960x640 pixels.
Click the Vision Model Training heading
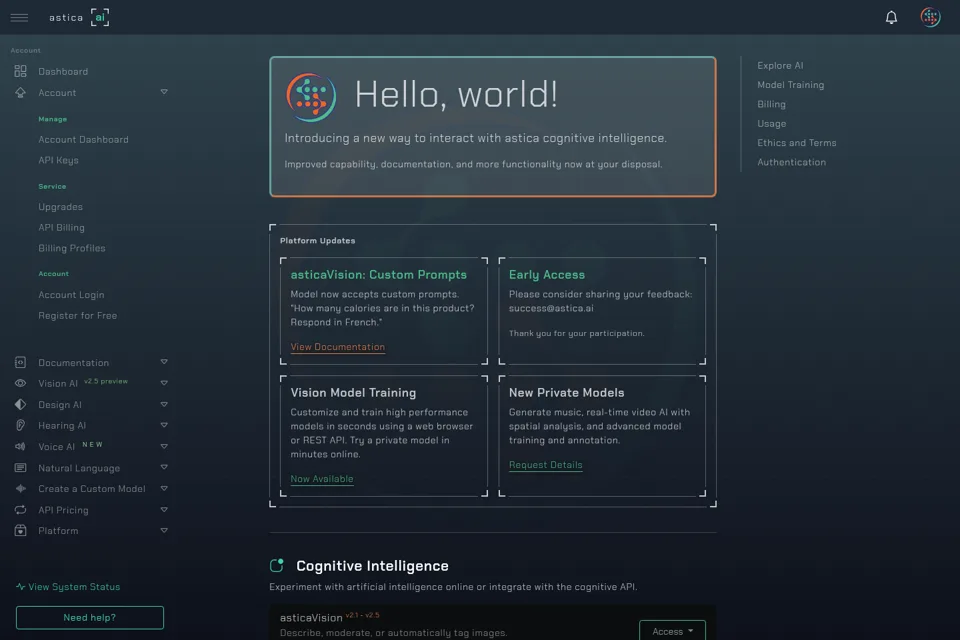point(353,393)
